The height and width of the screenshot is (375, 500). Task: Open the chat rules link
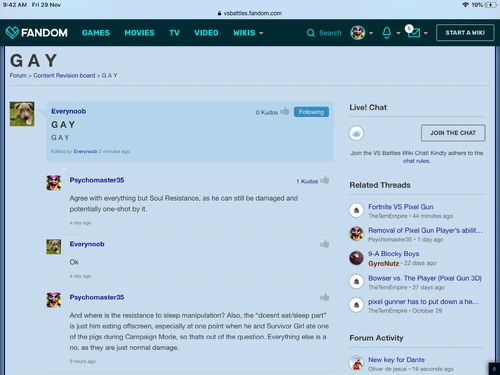(416, 161)
